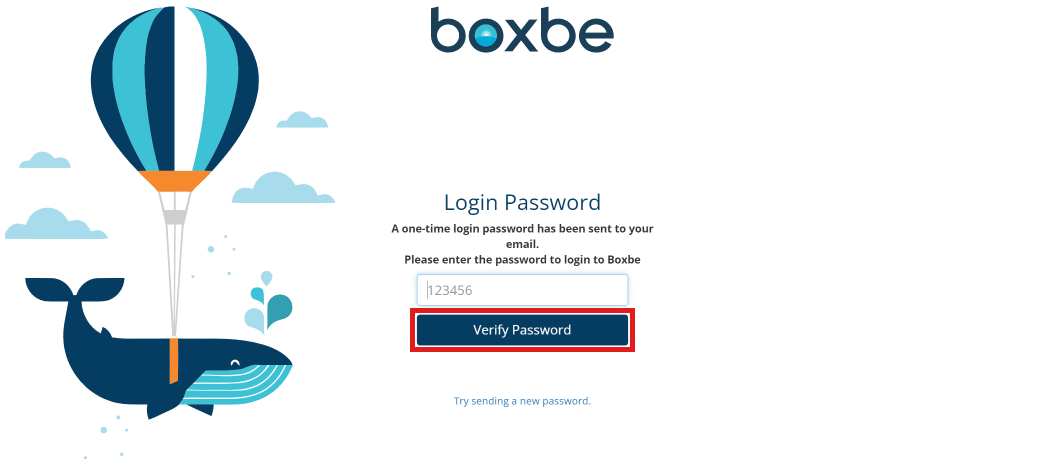Click the whale's eye
The height and width of the screenshot is (474, 1048).
[x=235, y=362]
